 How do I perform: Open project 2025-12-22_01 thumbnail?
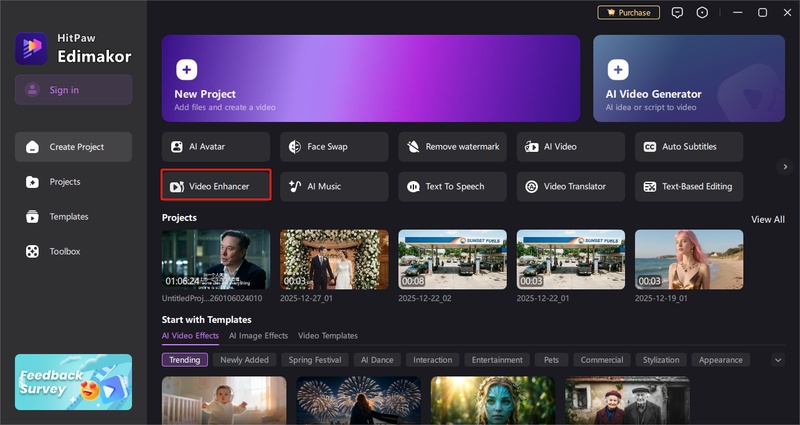point(571,260)
